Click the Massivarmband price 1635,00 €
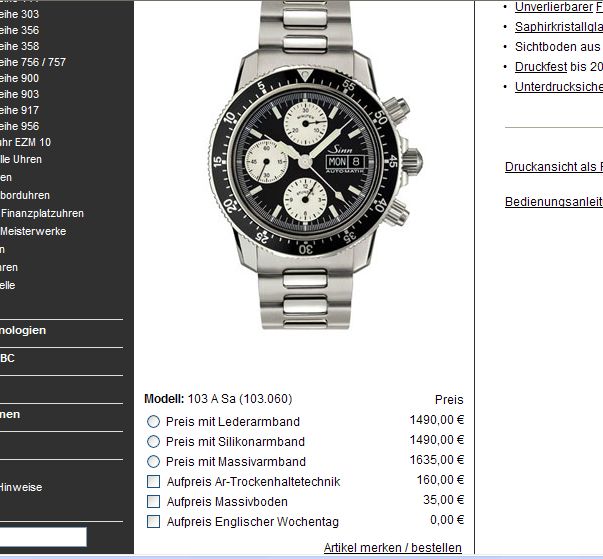 pyautogui.click(x=436, y=460)
